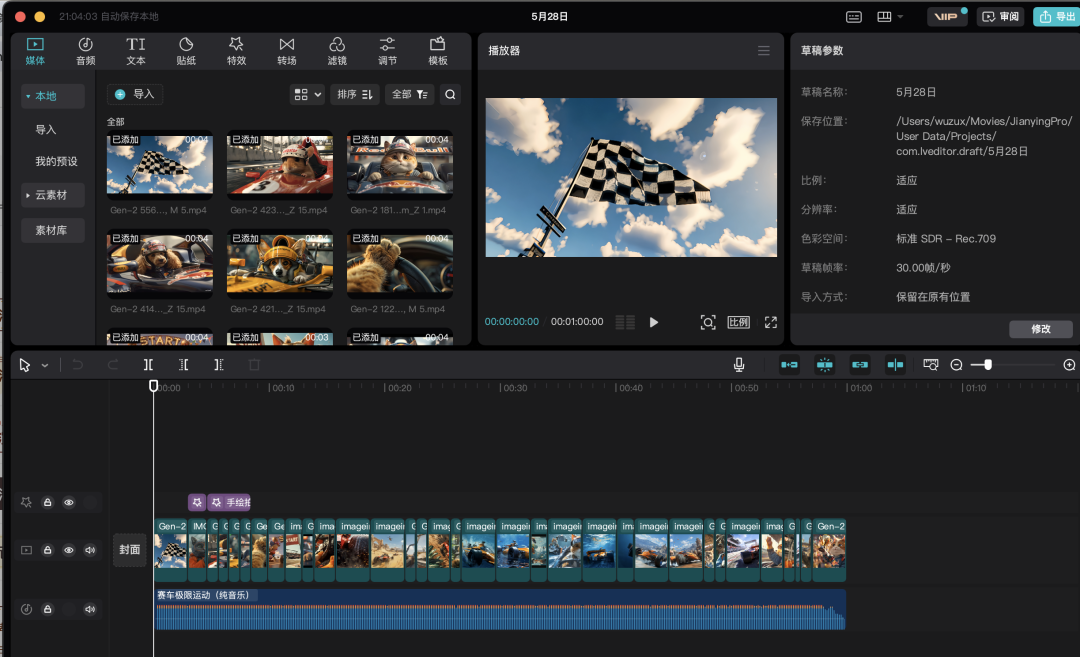Open the 排序 sort dropdown

pyautogui.click(x=355, y=94)
